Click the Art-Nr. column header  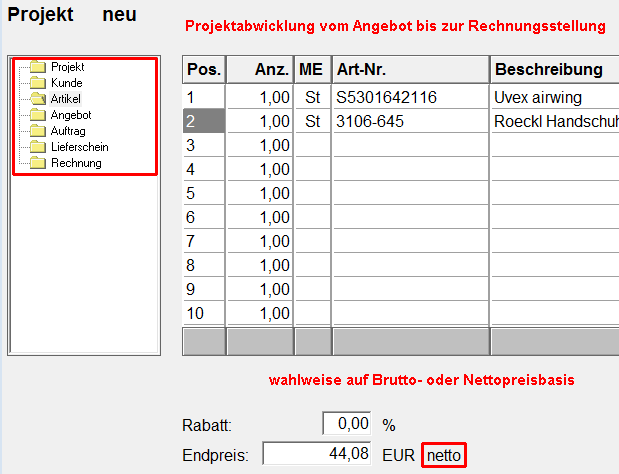coord(410,69)
